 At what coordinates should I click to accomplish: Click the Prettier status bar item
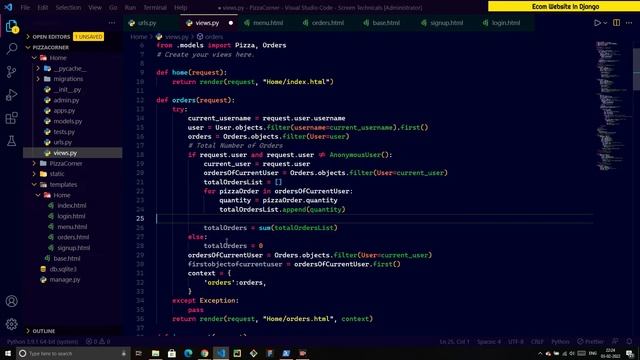590,342
